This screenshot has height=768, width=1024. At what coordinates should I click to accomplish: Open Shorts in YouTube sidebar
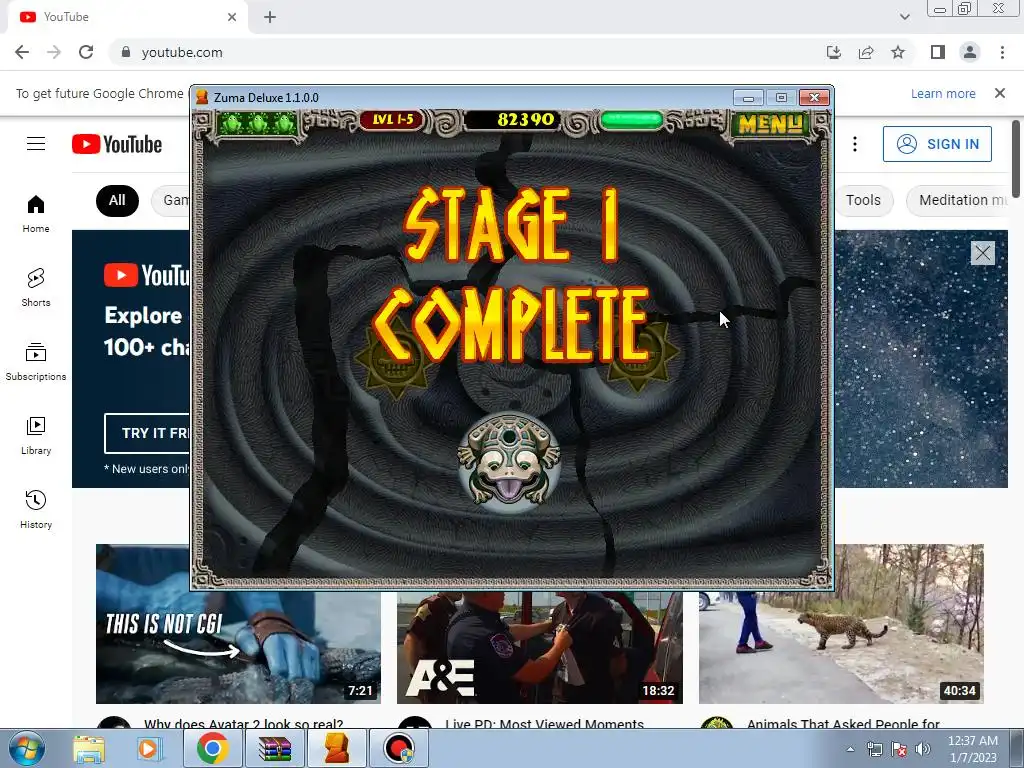(x=36, y=288)
